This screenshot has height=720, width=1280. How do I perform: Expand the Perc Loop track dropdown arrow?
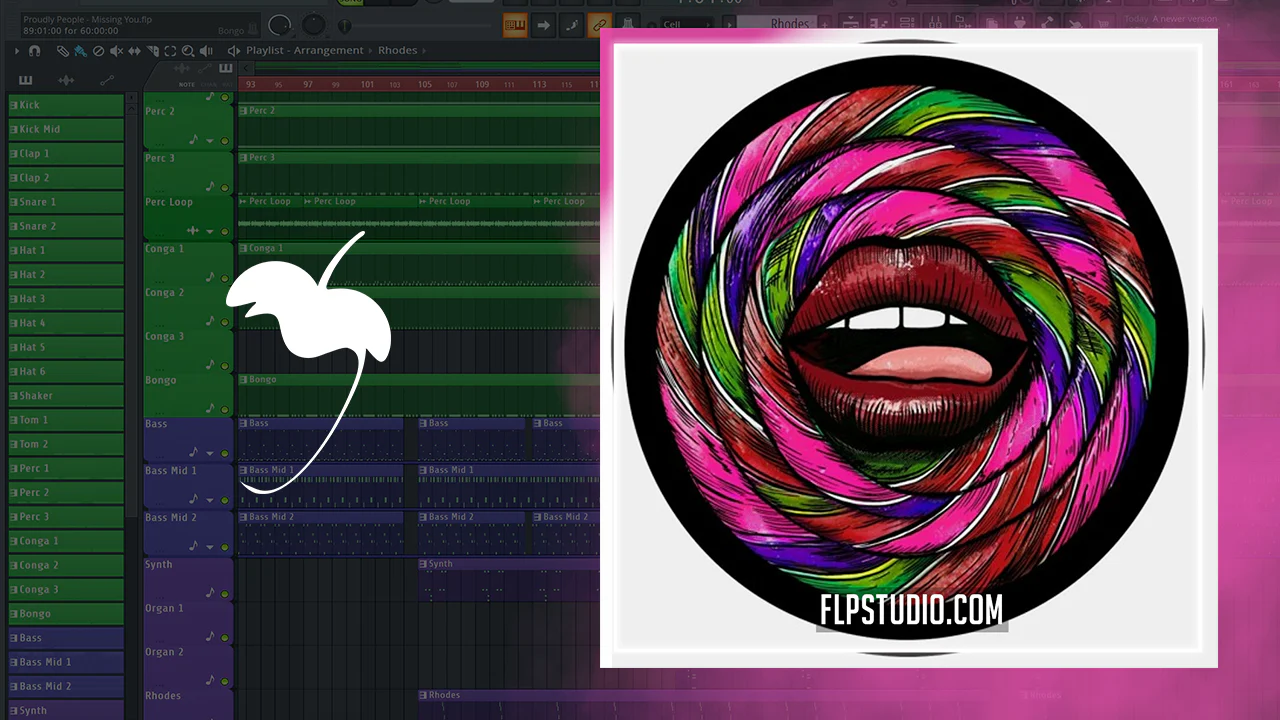click(210, 232)
